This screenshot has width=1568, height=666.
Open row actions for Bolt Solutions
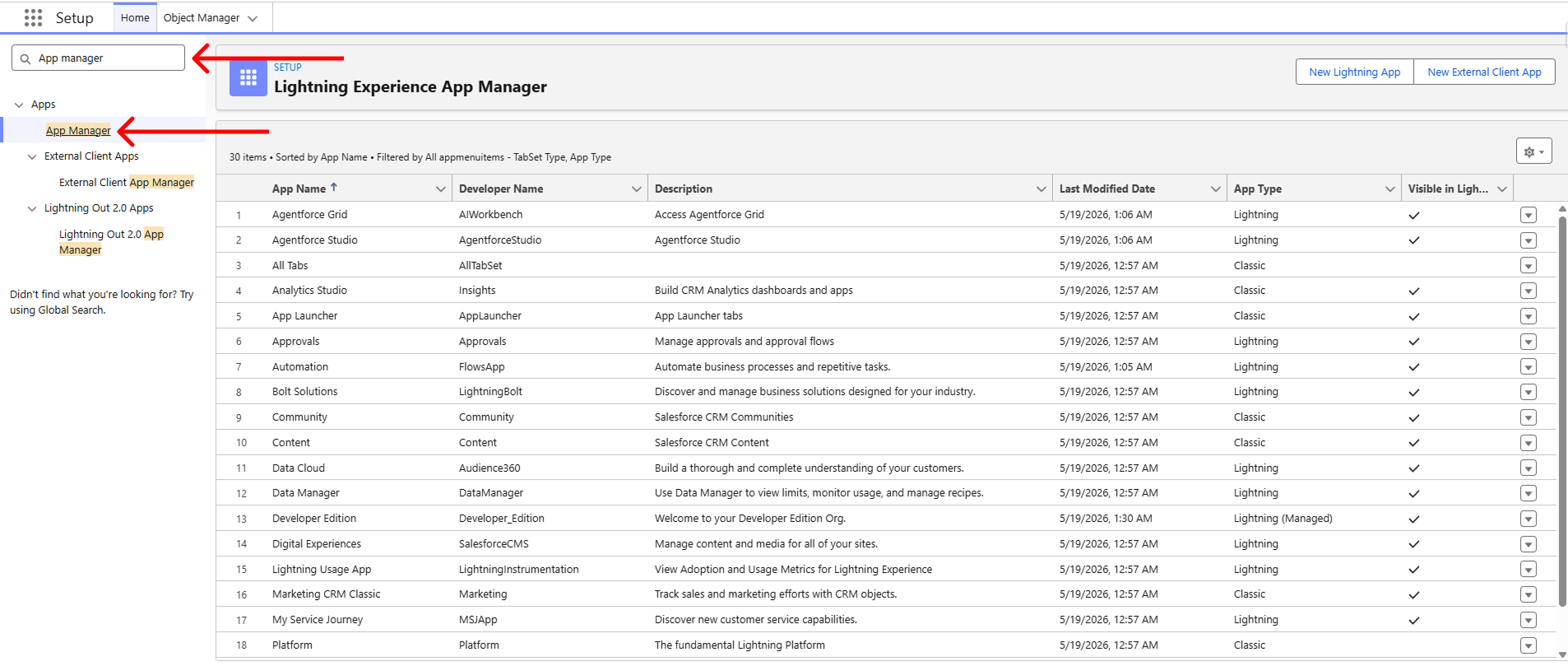point(1529,392)
